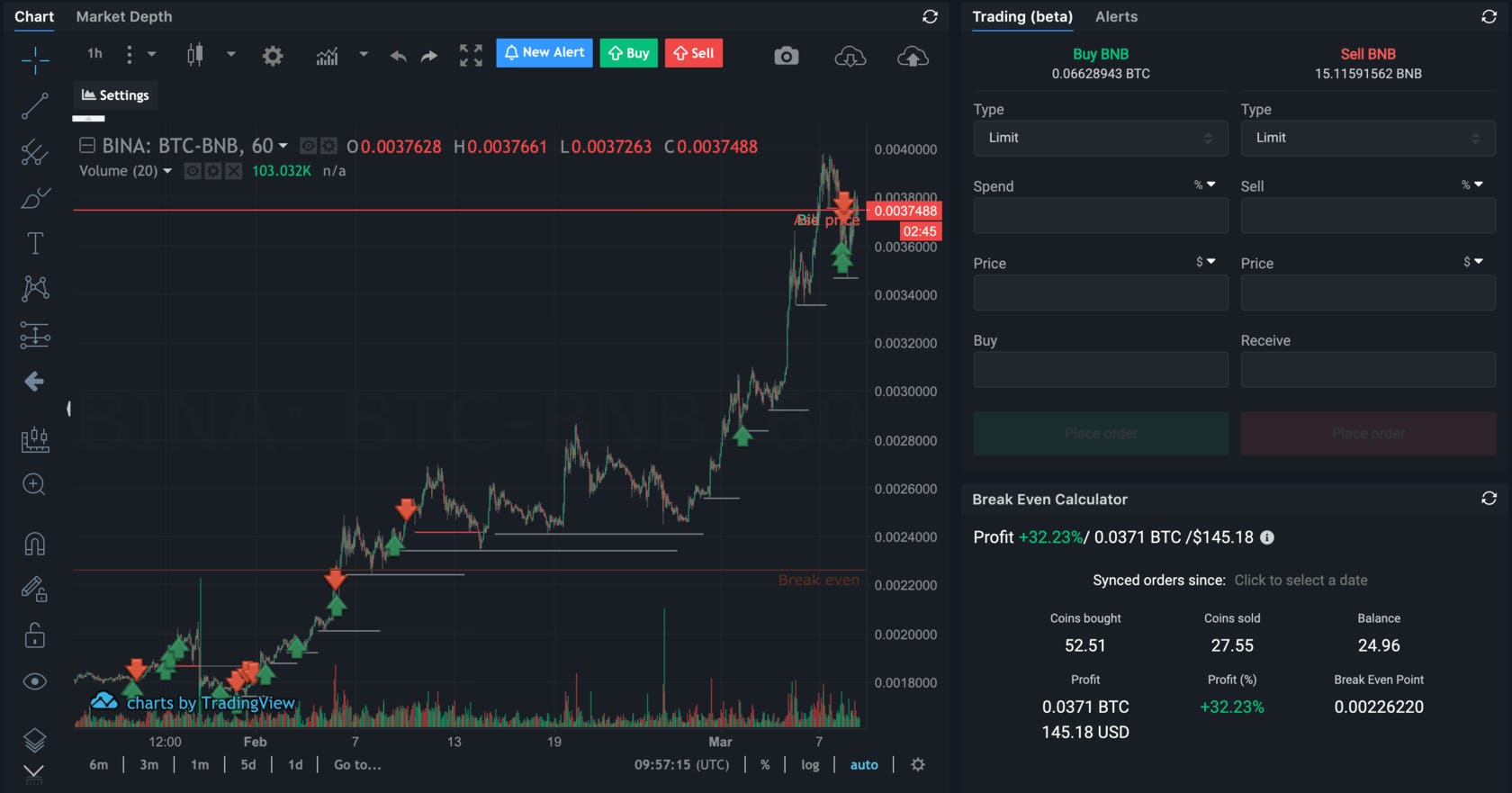The image size is (1512, 793).
Task: Open the Sell amount percent dropdown
Action: [x=1472, y=185]
